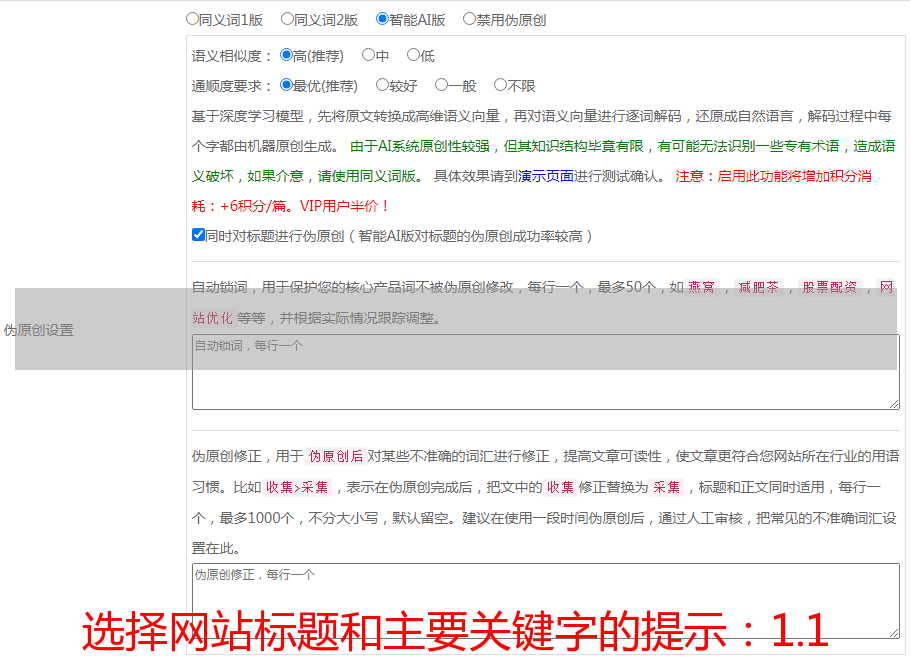Click the 伪原创后 highlighted term
This screenshot has height=658, width=911.
point(336,456)
